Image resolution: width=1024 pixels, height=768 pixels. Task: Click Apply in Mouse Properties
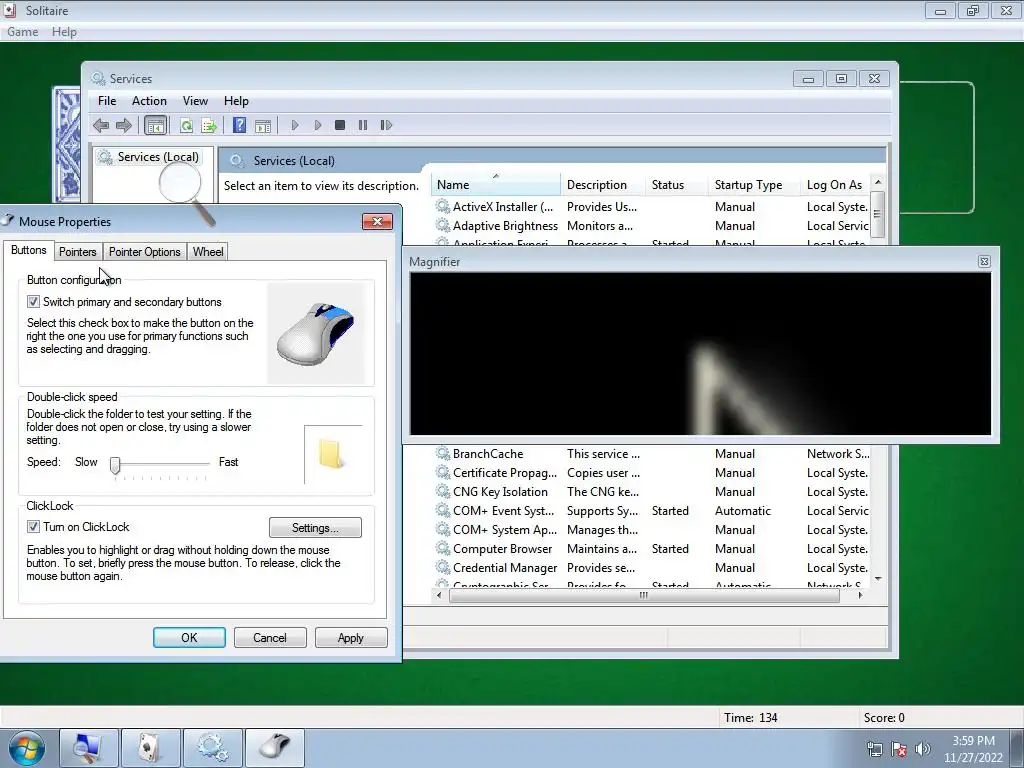(351, 637)
